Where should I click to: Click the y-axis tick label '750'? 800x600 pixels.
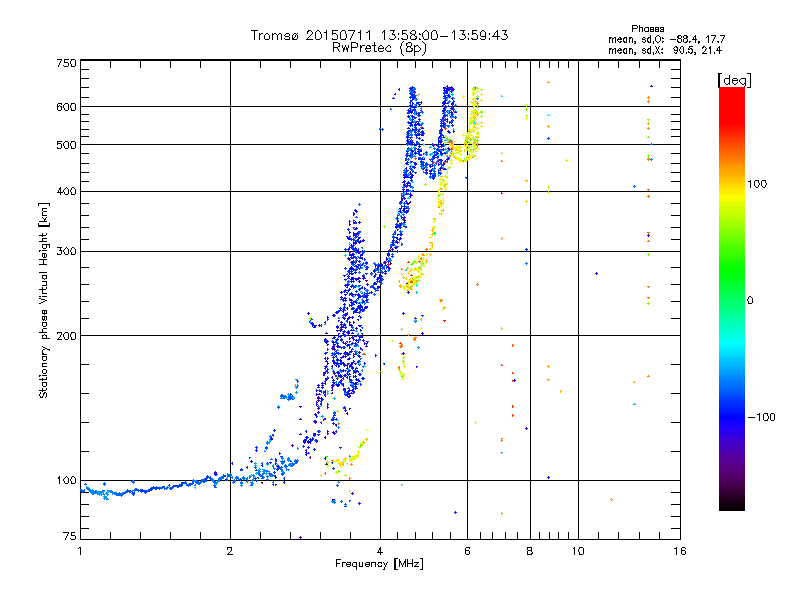click(x=66, y=63)
